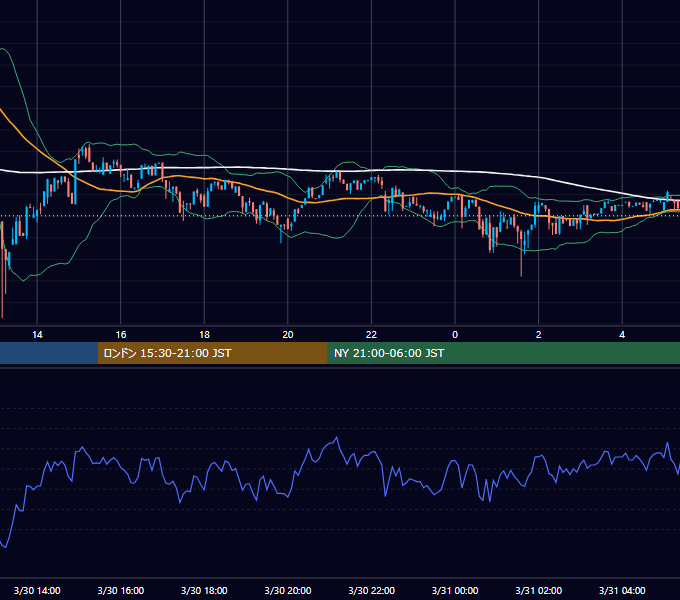The width and height of the screenshot is (680, 600).
Task: Click the 3/31 02:00 date label
Action: tap(539, 590)
